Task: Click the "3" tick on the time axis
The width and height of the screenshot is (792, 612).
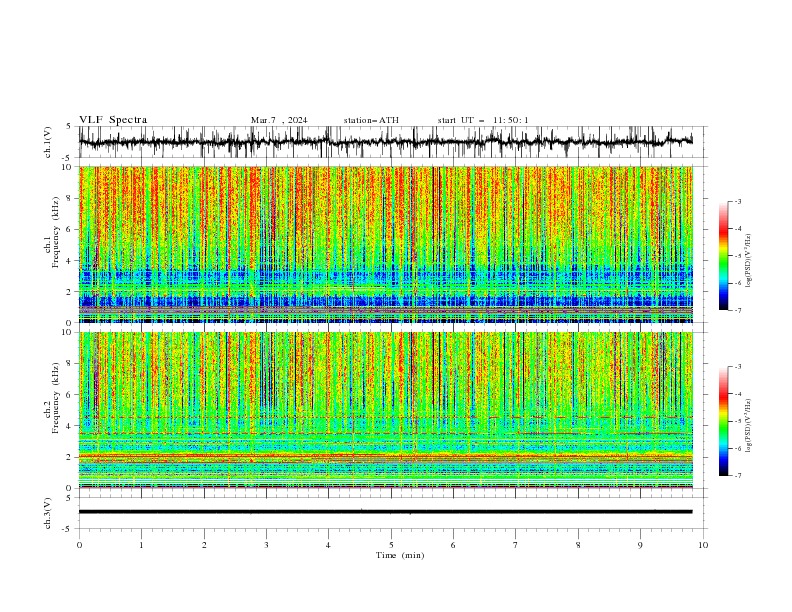Action: point(266,545)
